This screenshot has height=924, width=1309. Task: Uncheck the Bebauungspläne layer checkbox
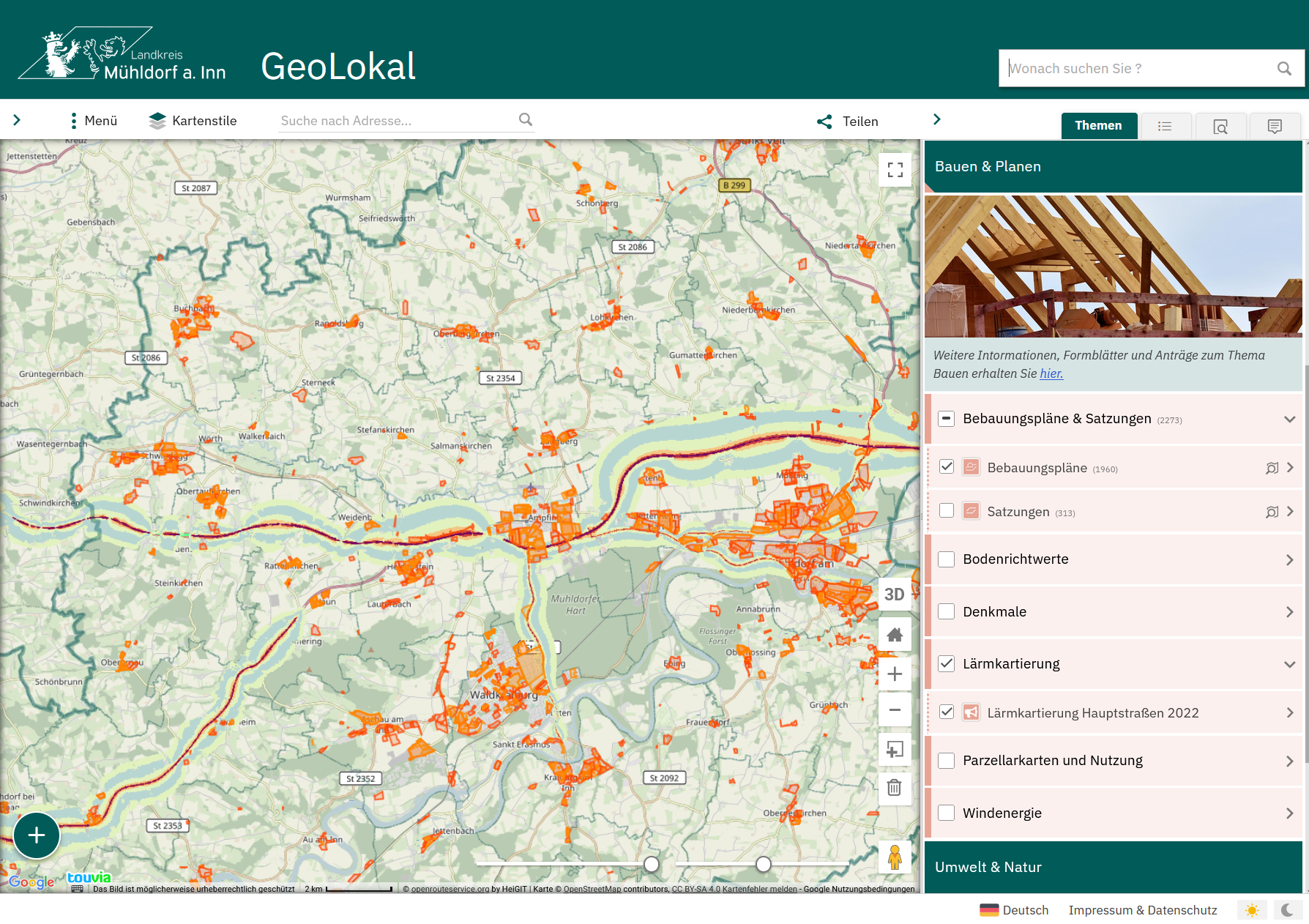click(x=947, y=467)
